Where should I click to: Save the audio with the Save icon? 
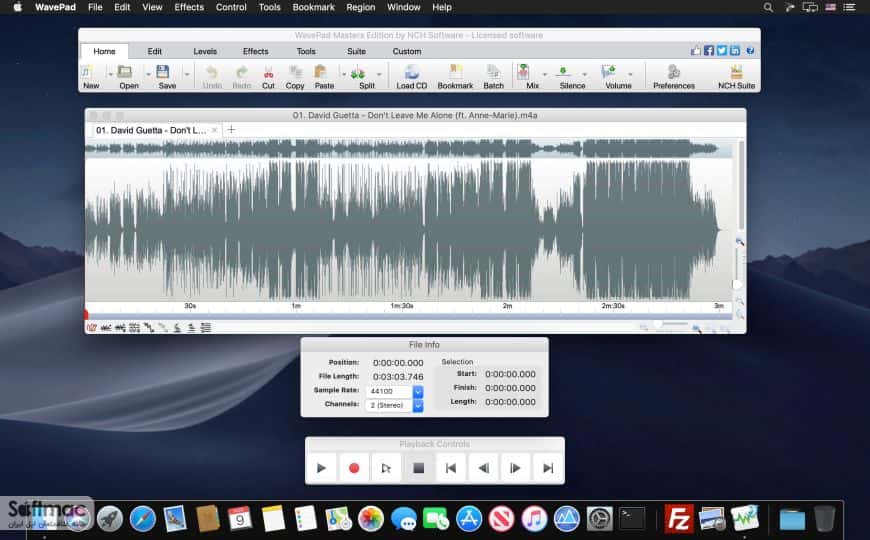coord(166,76)
